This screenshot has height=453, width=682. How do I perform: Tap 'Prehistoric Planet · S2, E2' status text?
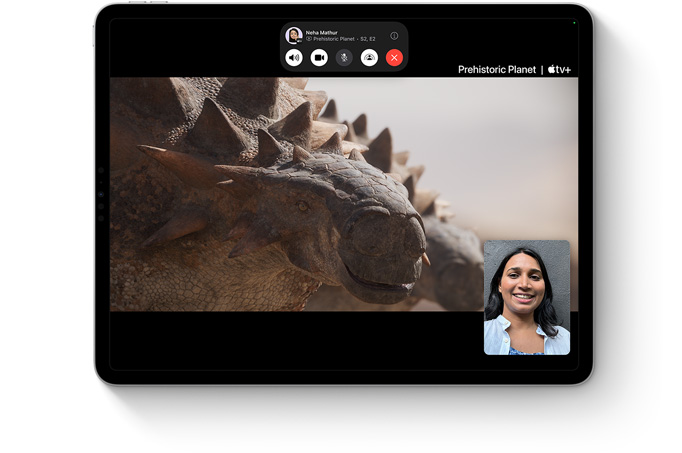point(341,39)
